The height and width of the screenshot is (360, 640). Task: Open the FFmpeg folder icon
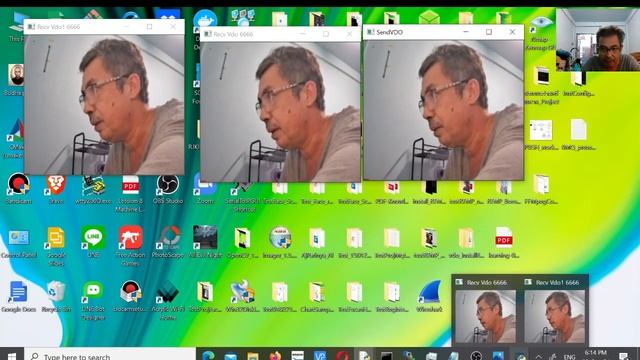[x=541, y=189]
